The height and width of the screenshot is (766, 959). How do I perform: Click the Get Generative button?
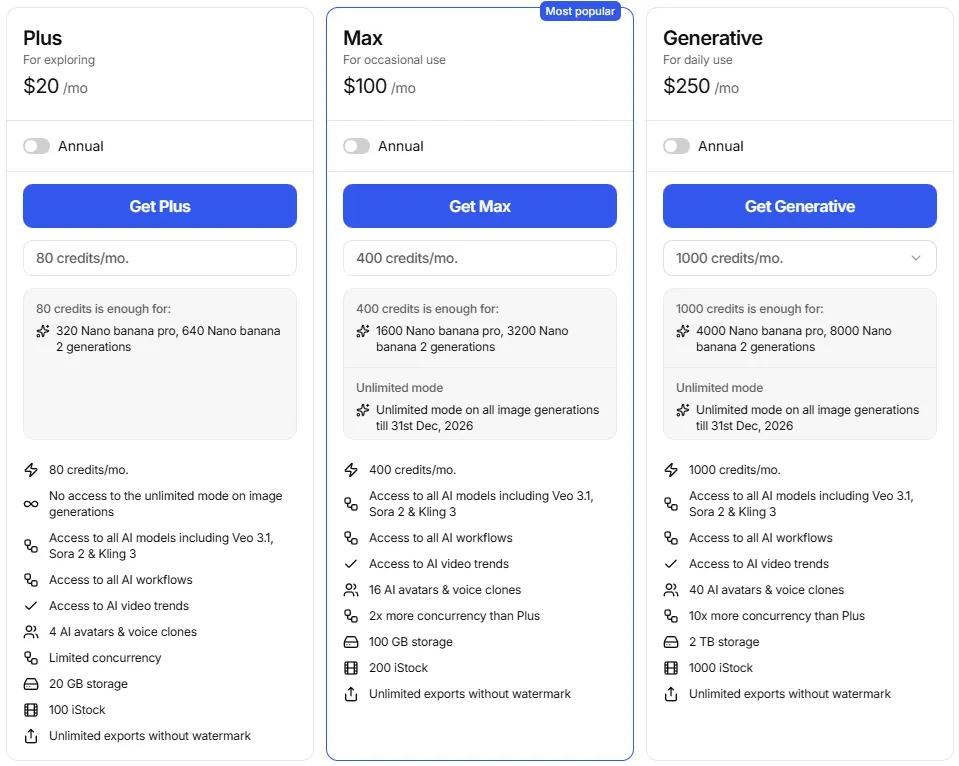(x=799, y=206)
